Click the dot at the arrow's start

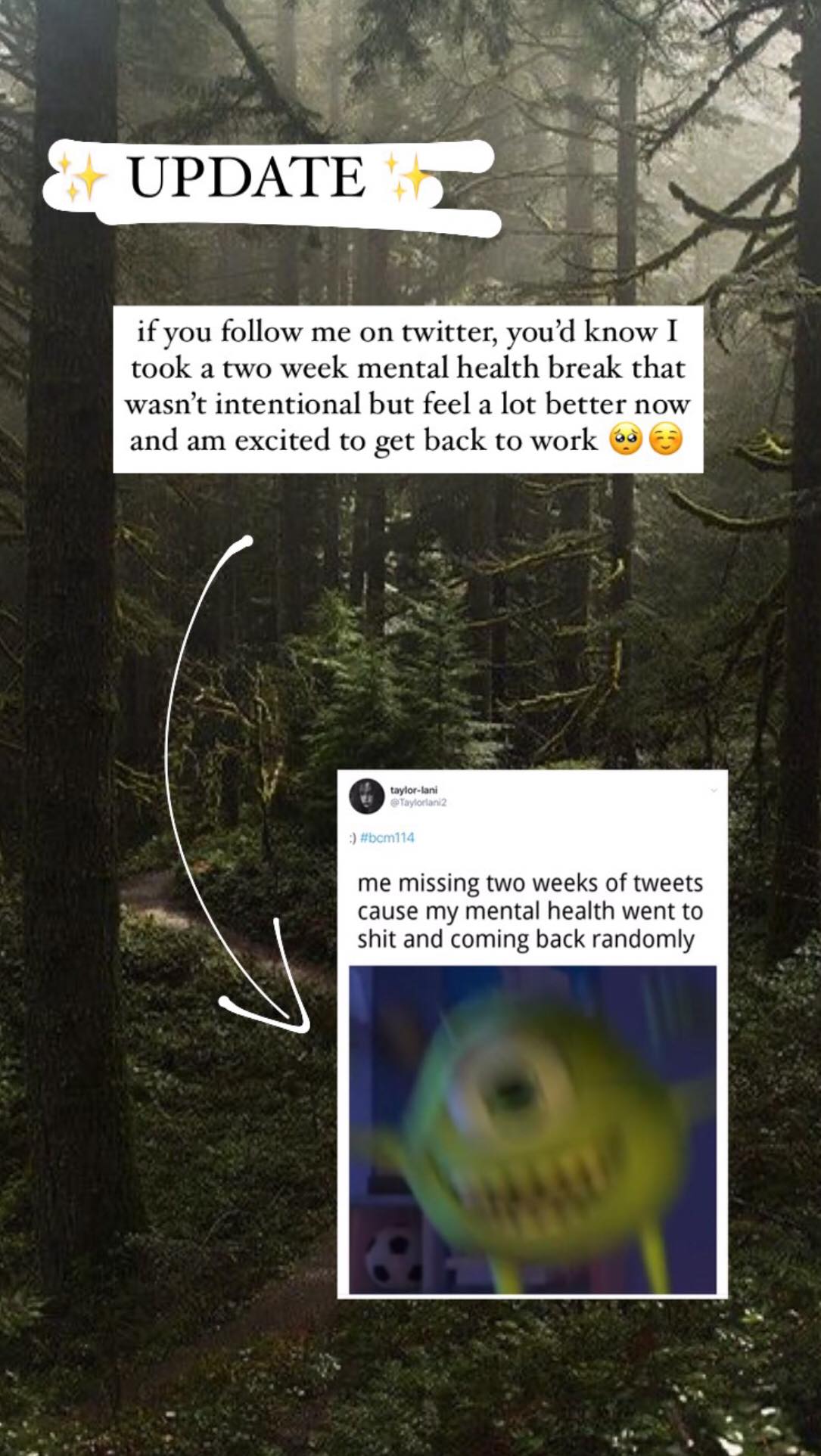point(247,542)
